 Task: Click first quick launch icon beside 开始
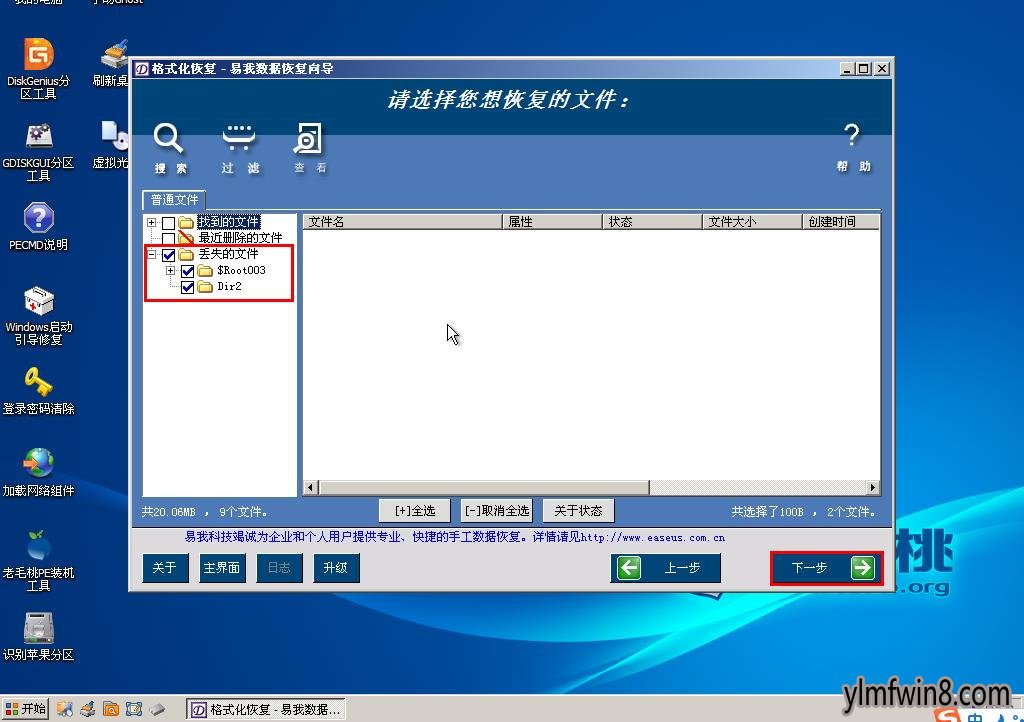pos(64,709)
